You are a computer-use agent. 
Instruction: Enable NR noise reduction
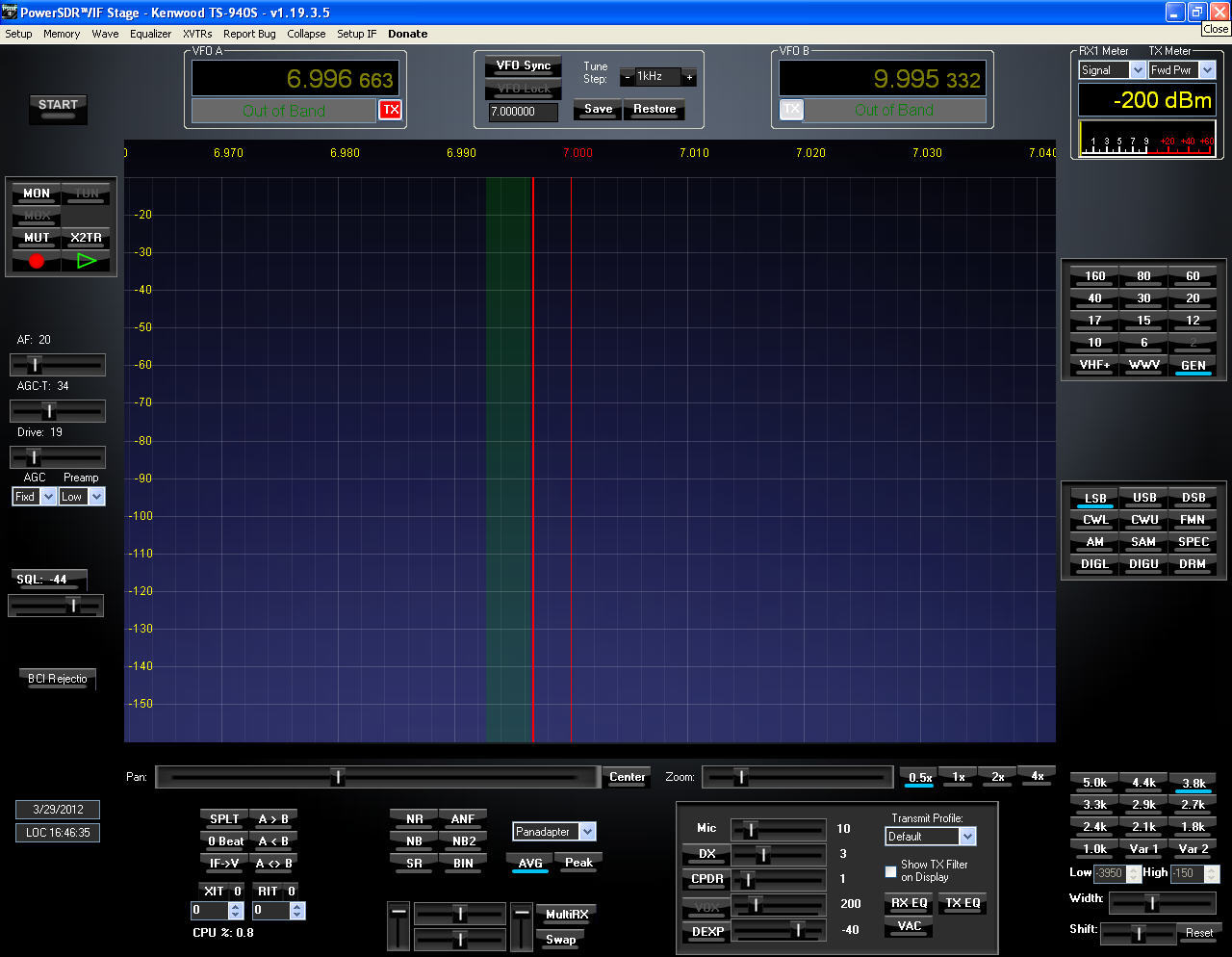pyautogui.click(x=414, y=819)
